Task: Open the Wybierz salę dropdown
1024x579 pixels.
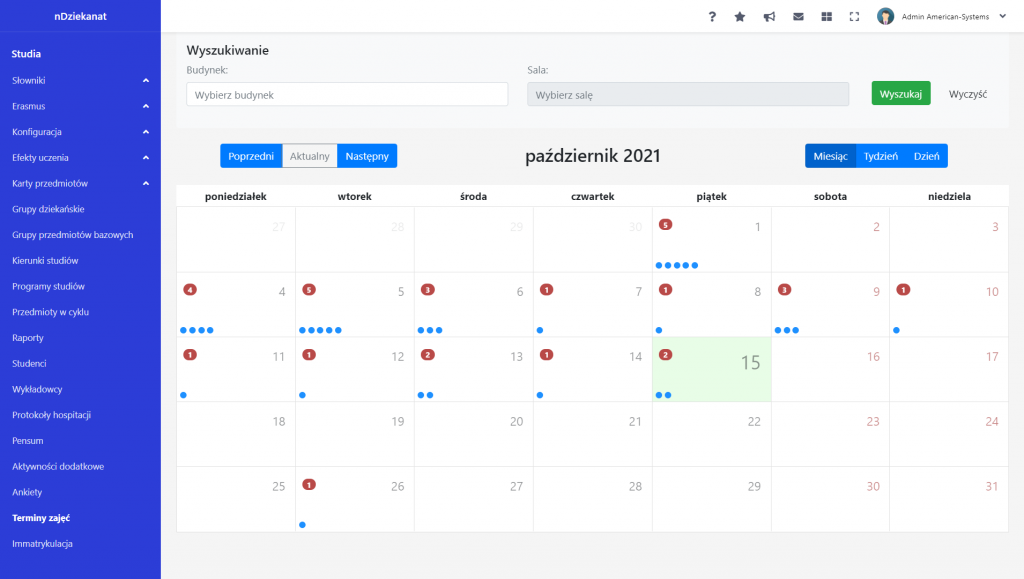Action: point(688,95)
